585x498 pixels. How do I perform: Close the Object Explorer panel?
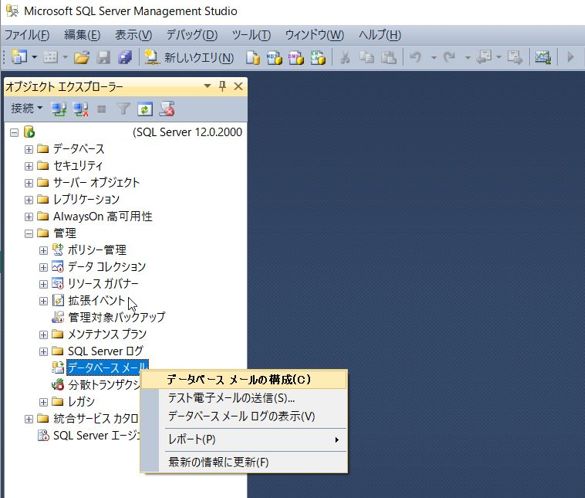pos(238,87)
